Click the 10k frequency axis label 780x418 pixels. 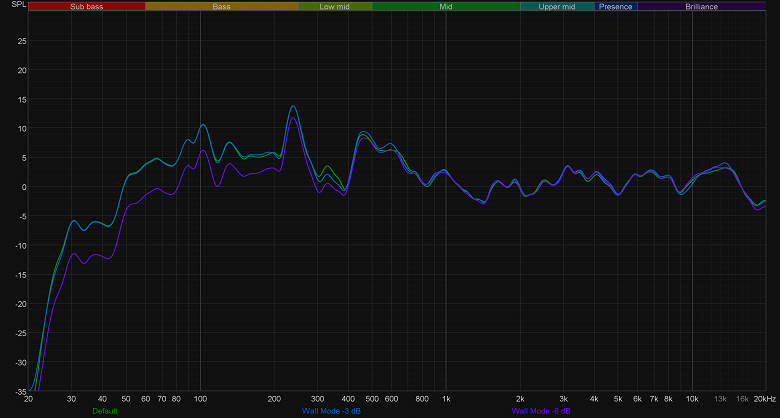[x=692, y=399]
